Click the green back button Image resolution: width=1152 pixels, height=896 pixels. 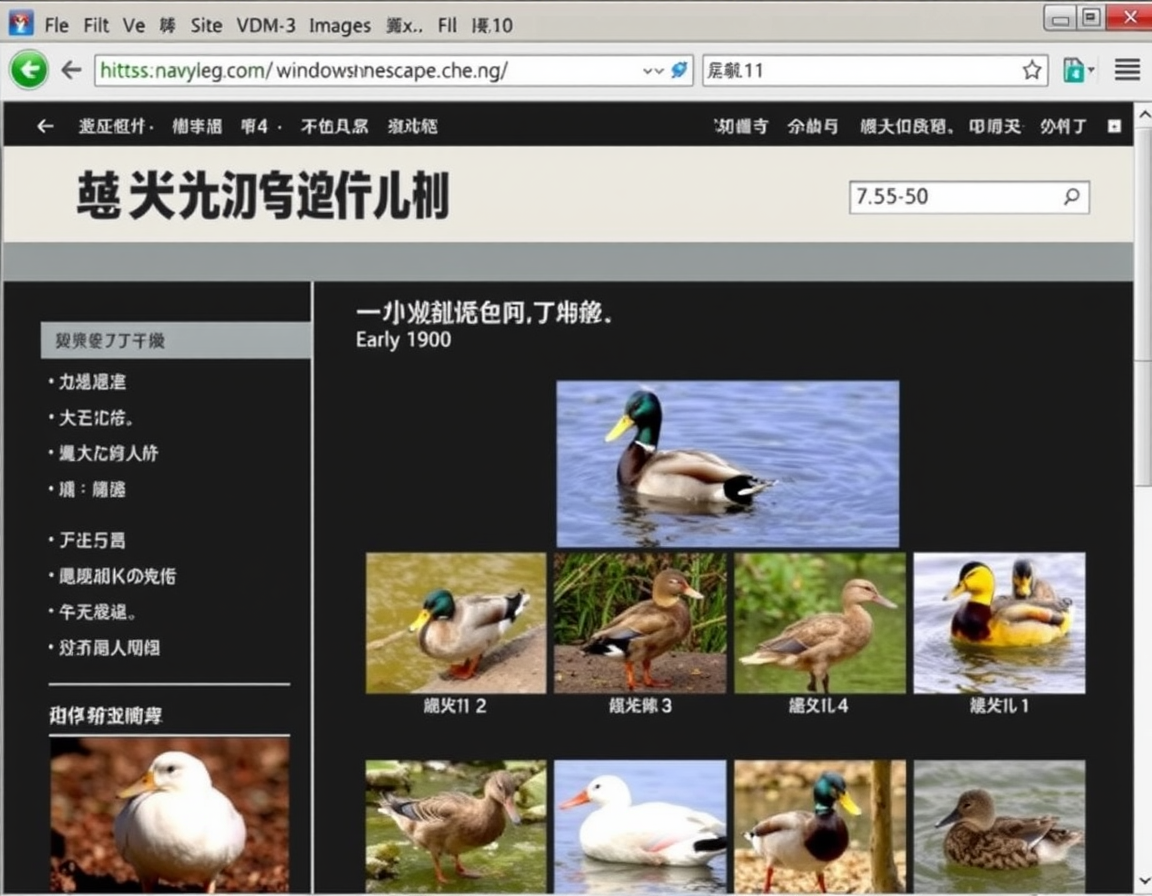click(x=29, y=71)
